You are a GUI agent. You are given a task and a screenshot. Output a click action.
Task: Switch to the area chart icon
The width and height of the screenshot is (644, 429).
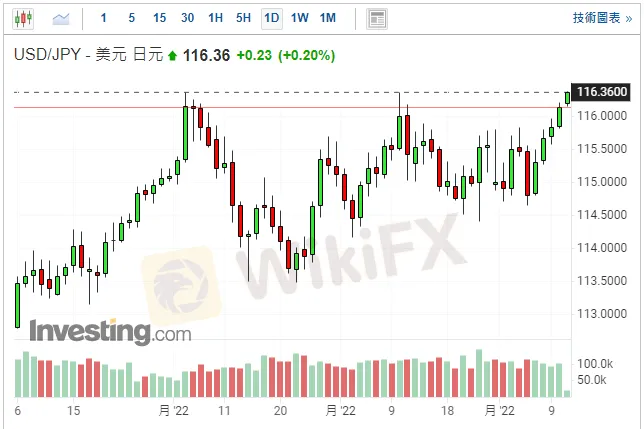pos(61,18)
